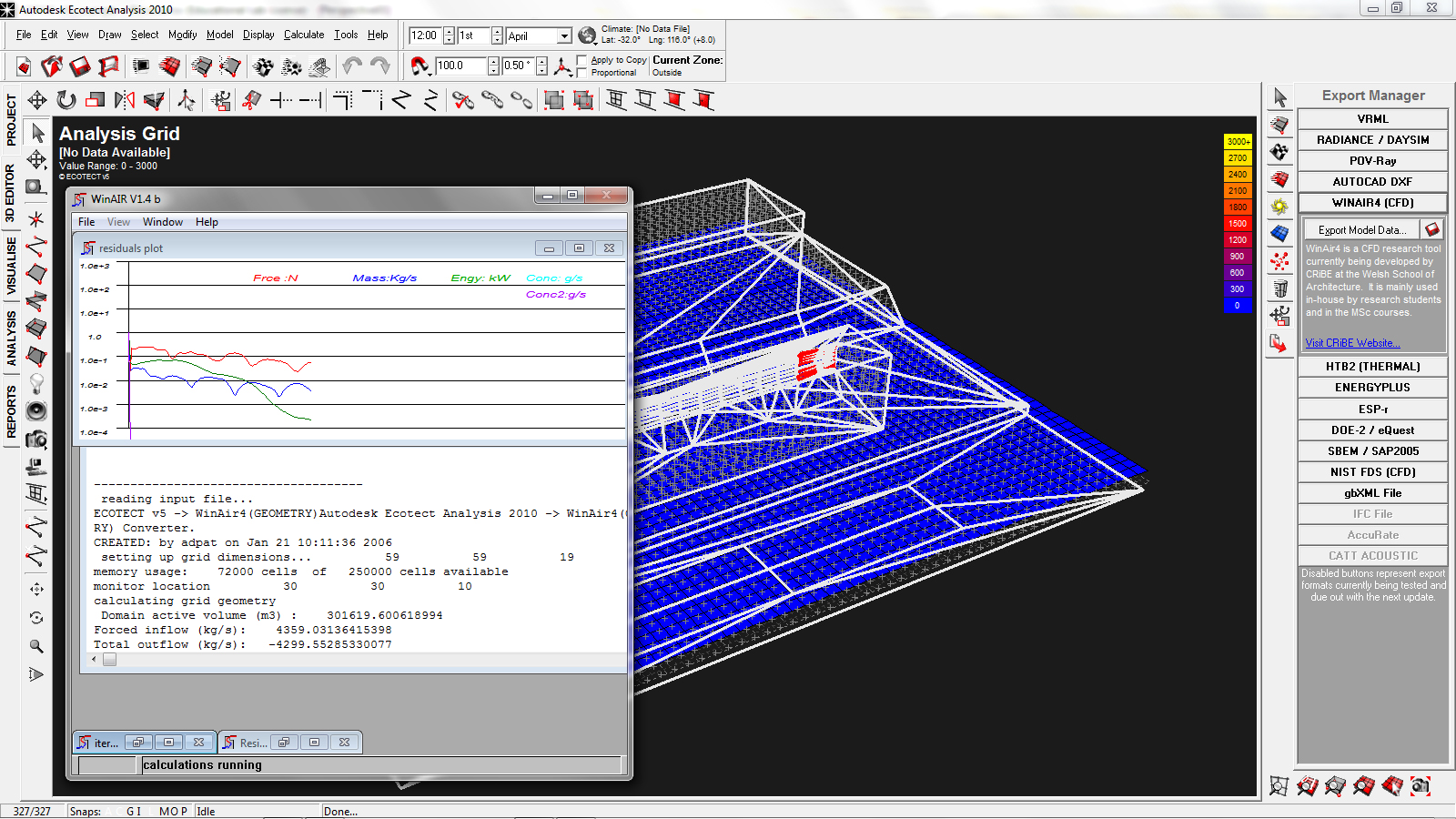The image size is (1456, 819).
Task: Step the 0.50° angle spinner
Action: (541, 66)
